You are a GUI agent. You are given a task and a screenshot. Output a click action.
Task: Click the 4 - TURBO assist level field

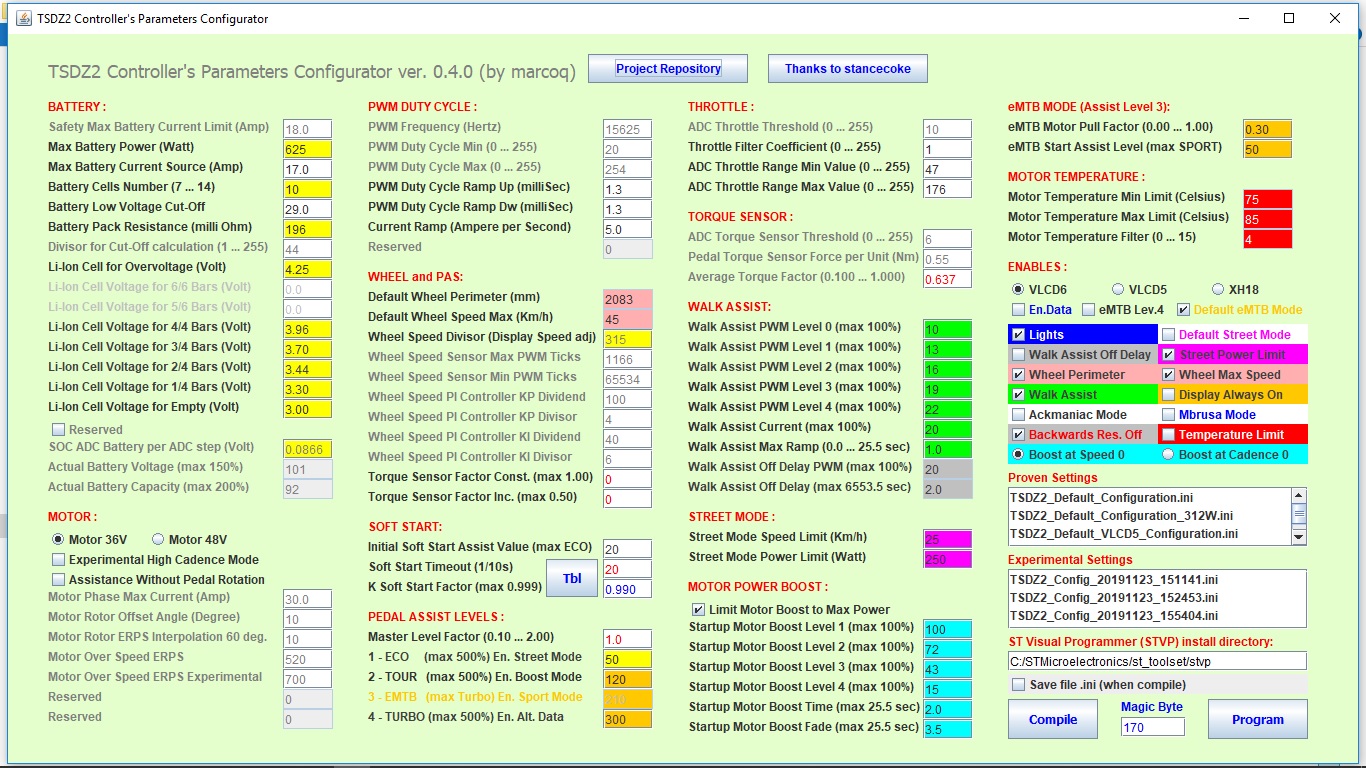coord(628,719)
